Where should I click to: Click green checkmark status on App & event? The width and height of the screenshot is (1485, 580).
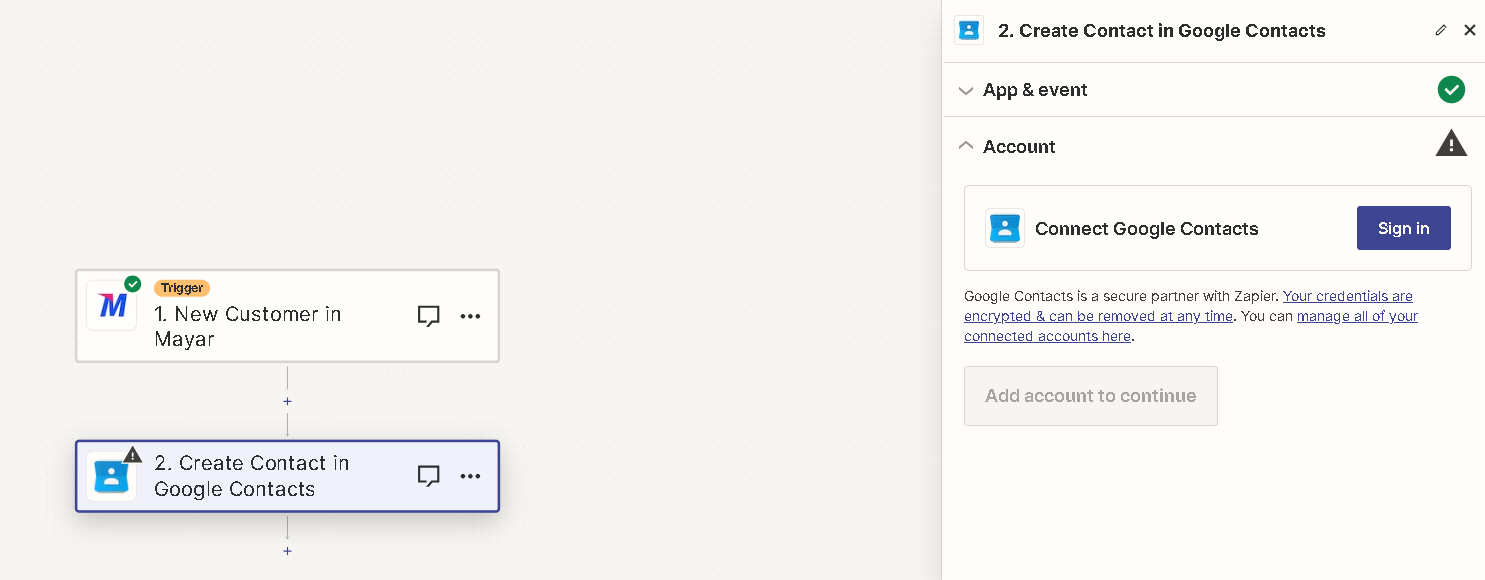pos(1451,90)
